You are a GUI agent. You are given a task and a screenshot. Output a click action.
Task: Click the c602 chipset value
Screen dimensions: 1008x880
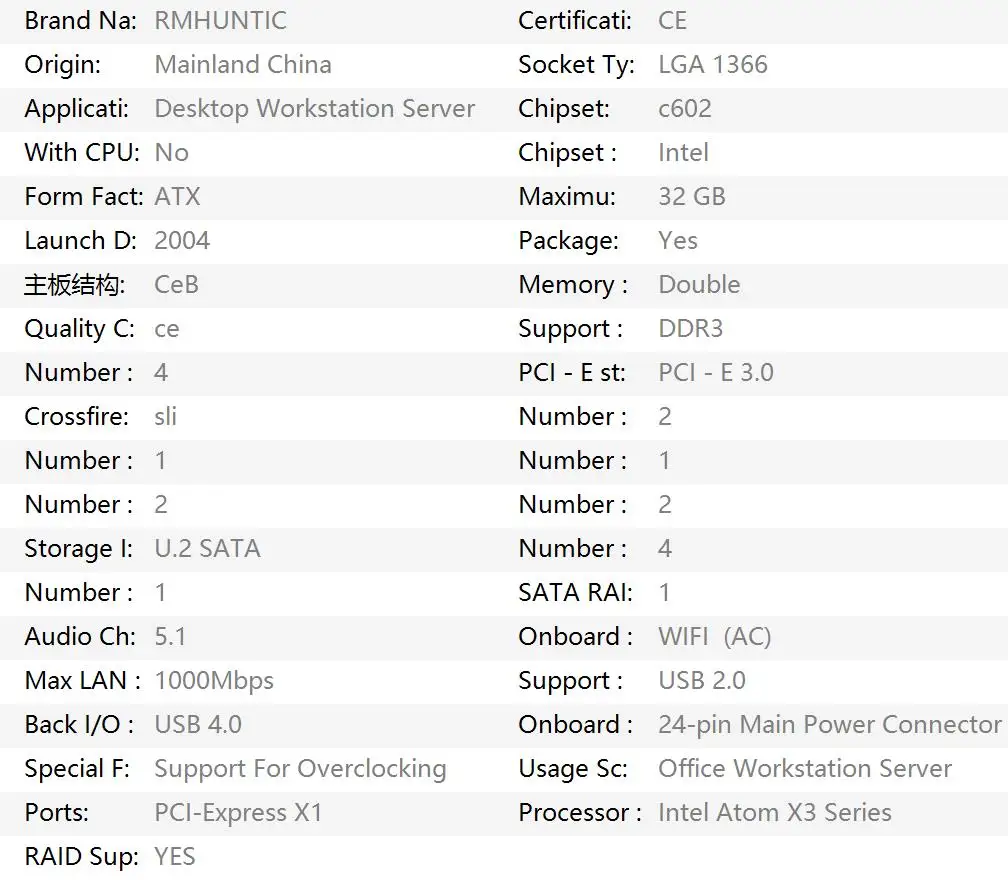click(x=685, y=109)
